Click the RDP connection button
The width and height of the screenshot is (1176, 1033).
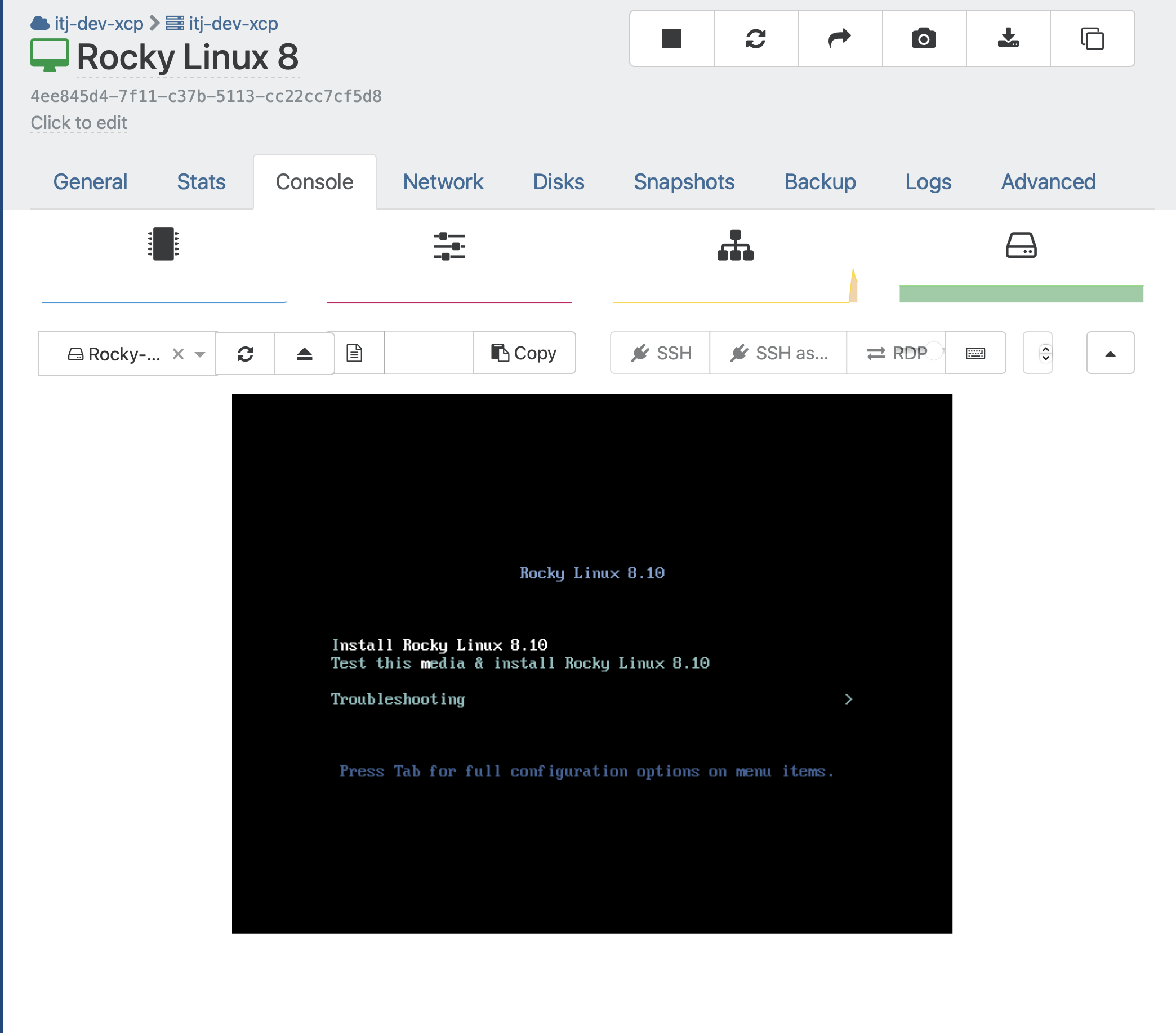[x=897, y=353]
